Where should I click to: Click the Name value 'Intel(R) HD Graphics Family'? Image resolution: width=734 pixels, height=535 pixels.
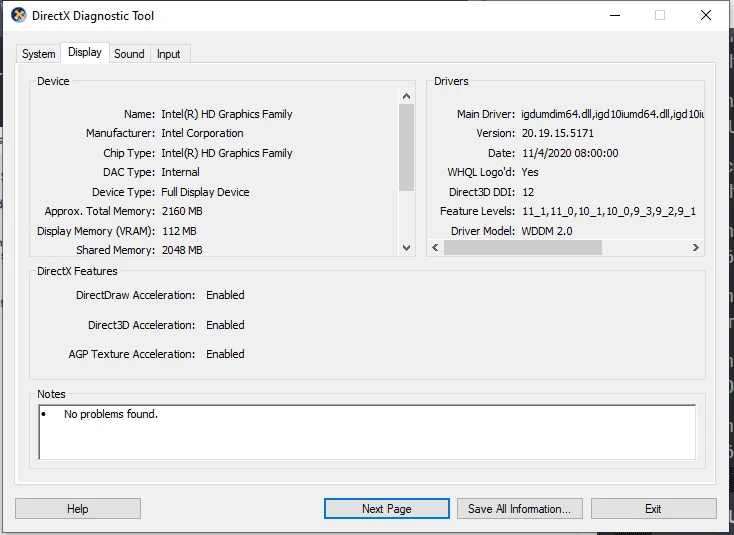point(227,114)
